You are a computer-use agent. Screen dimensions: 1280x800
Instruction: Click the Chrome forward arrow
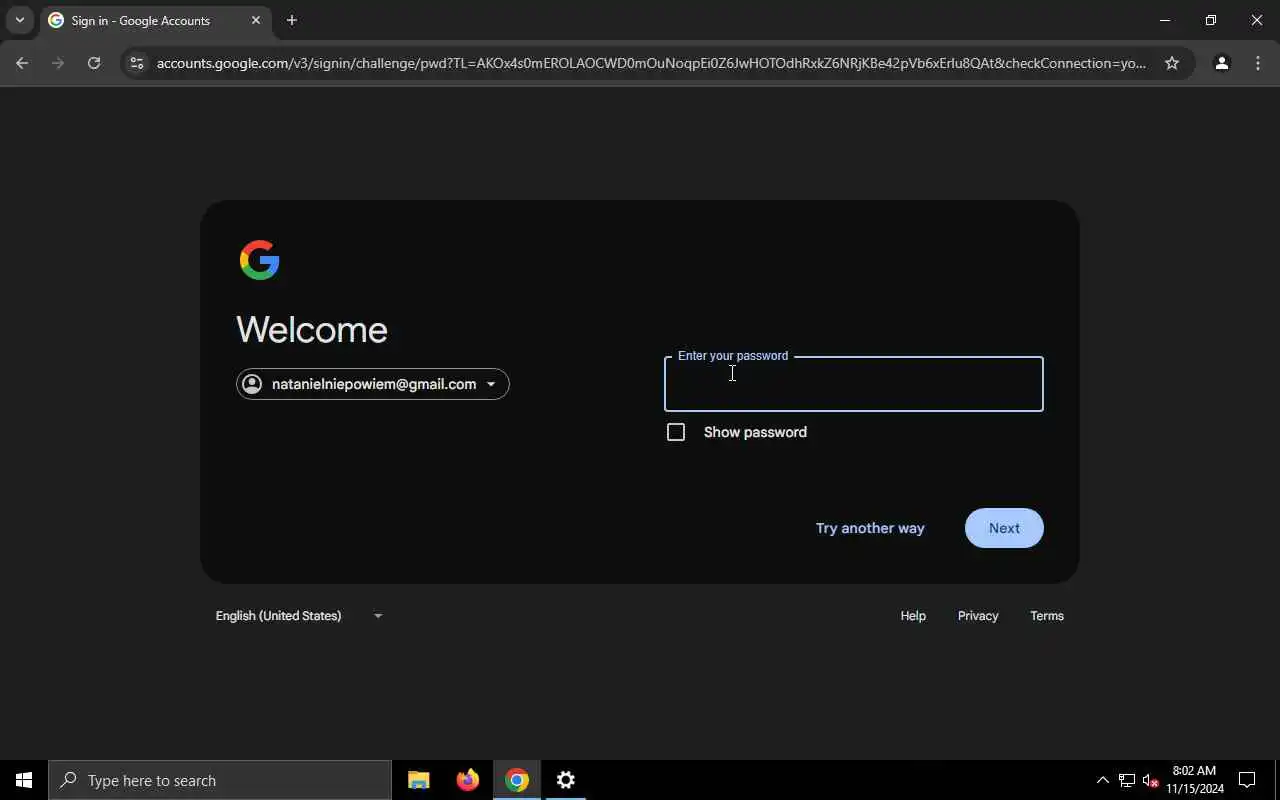[58, 63]
